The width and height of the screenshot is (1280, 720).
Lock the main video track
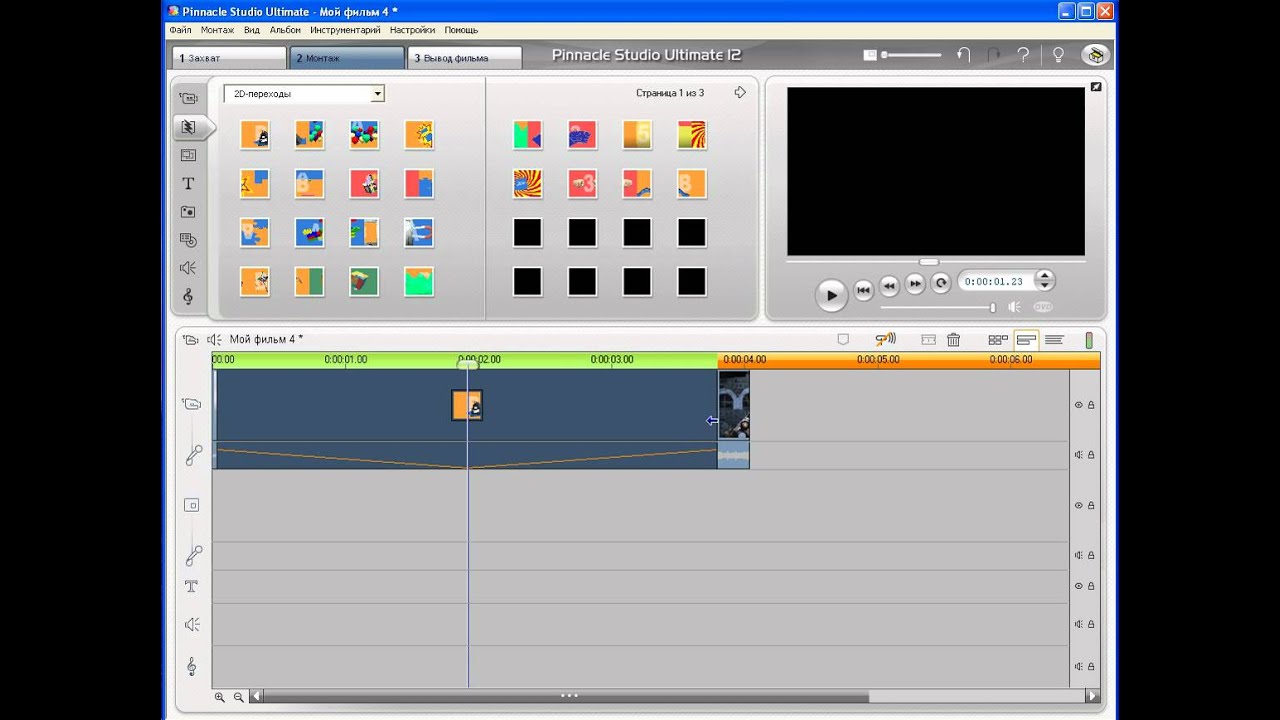pyautogui.click(x=1091, y=405)
